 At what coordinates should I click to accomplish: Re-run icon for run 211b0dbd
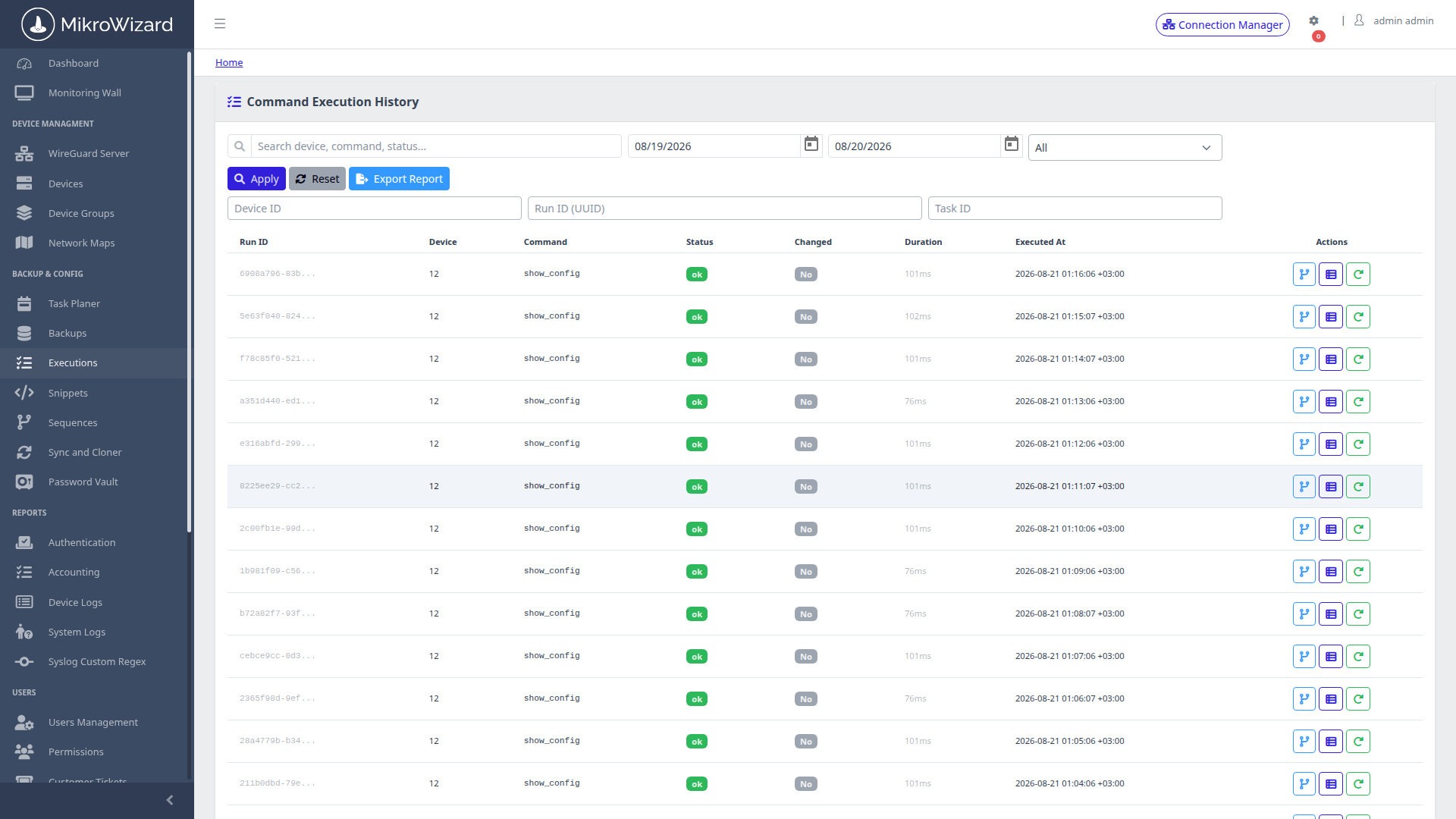pos(1358,784)
